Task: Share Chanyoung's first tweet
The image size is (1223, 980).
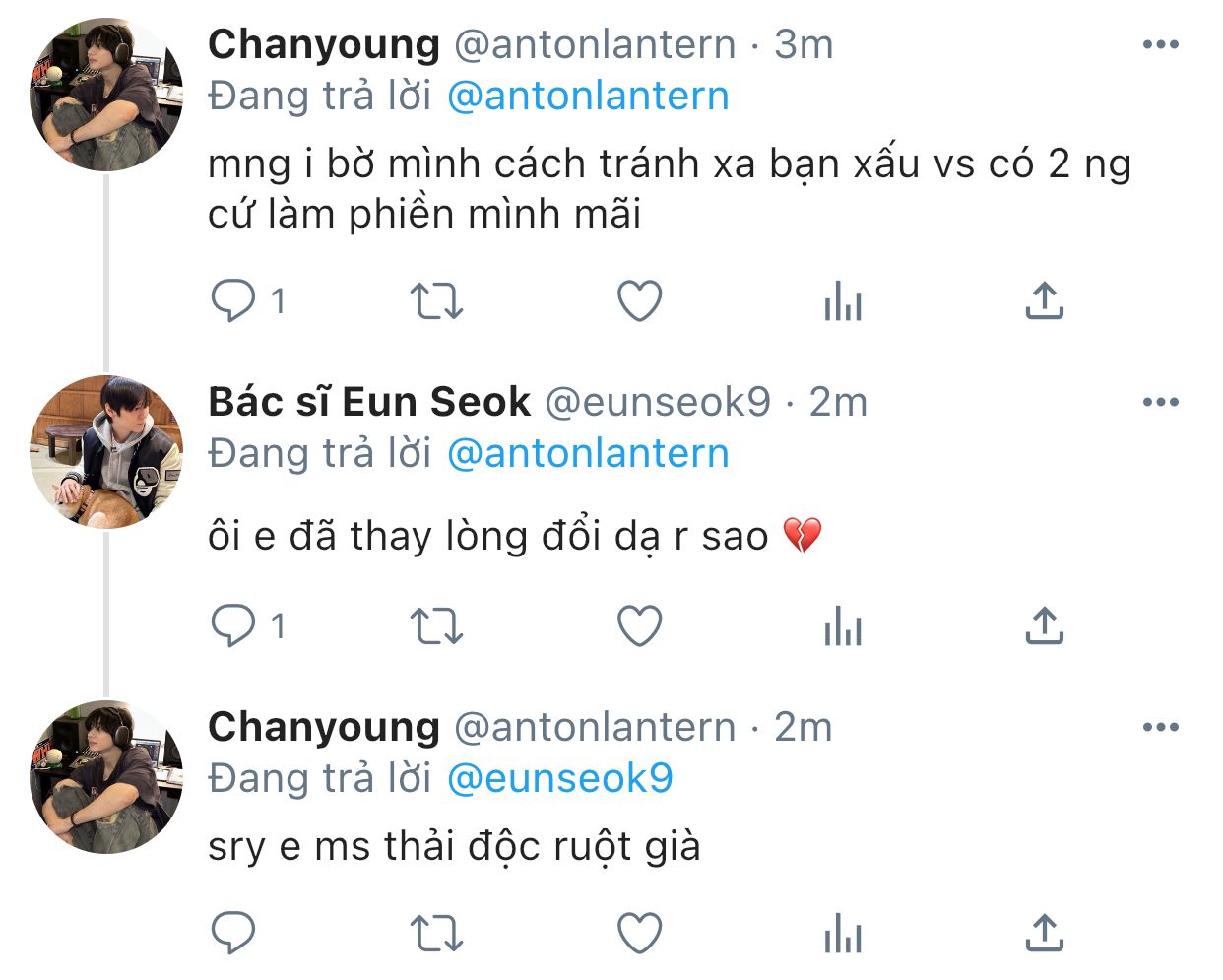Action: tap(1045, 301)
